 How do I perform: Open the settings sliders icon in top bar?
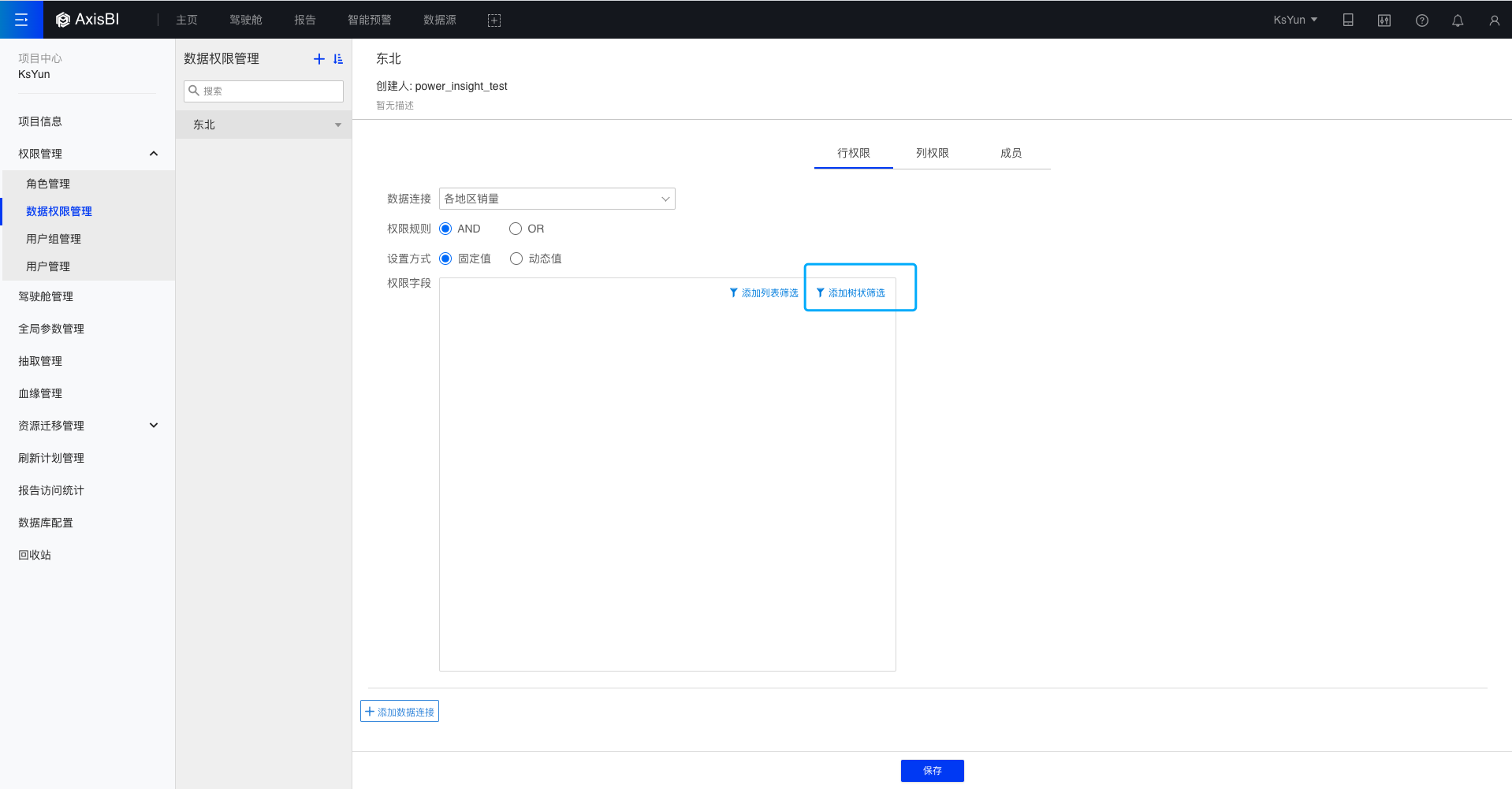point(1384,20)
